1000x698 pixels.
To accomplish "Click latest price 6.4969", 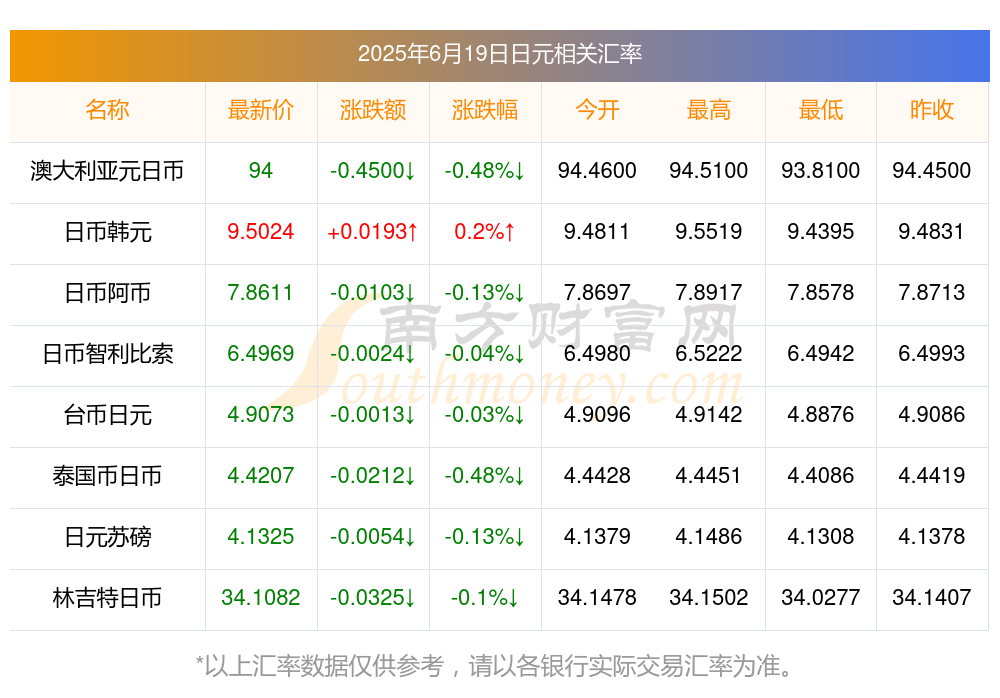I will 260,353.
